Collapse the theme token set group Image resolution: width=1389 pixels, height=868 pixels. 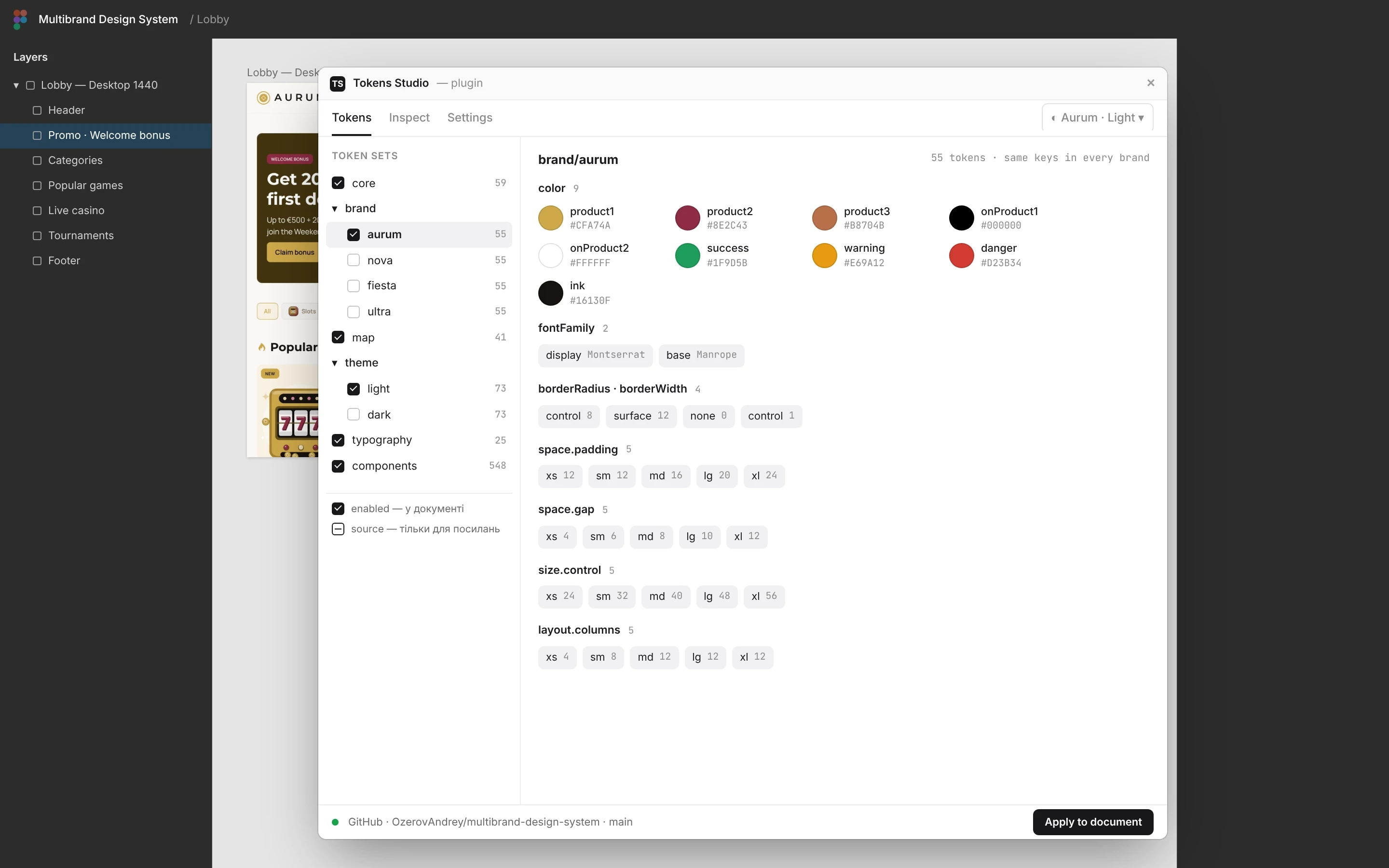(x=335, y=364)
